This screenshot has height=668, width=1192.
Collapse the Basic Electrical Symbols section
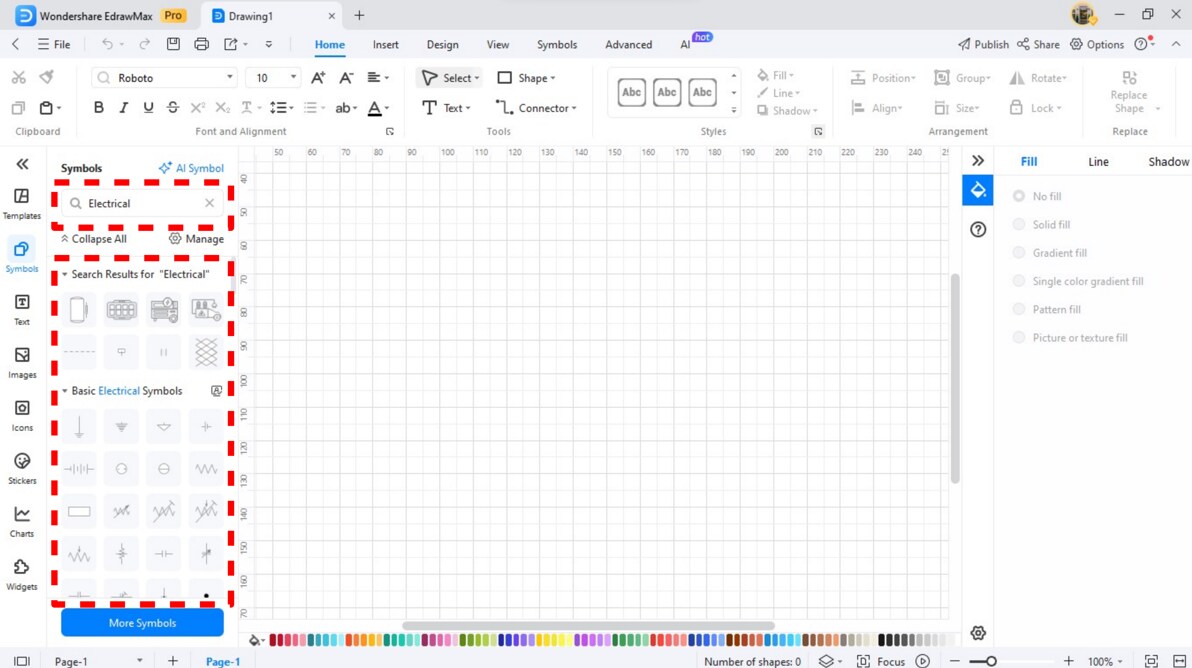[65, 391]
